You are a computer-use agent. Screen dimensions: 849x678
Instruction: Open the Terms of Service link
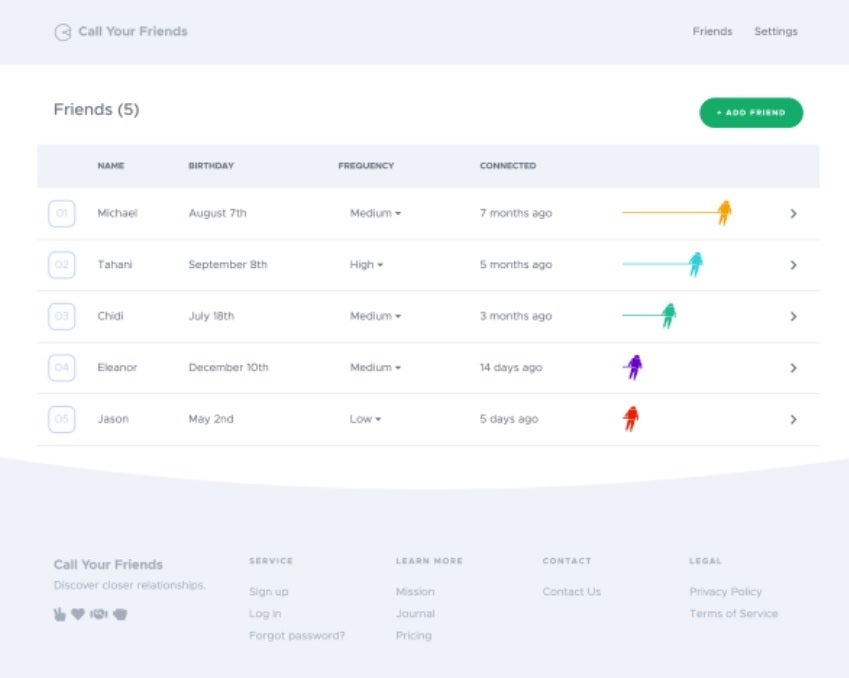[734, 614]
